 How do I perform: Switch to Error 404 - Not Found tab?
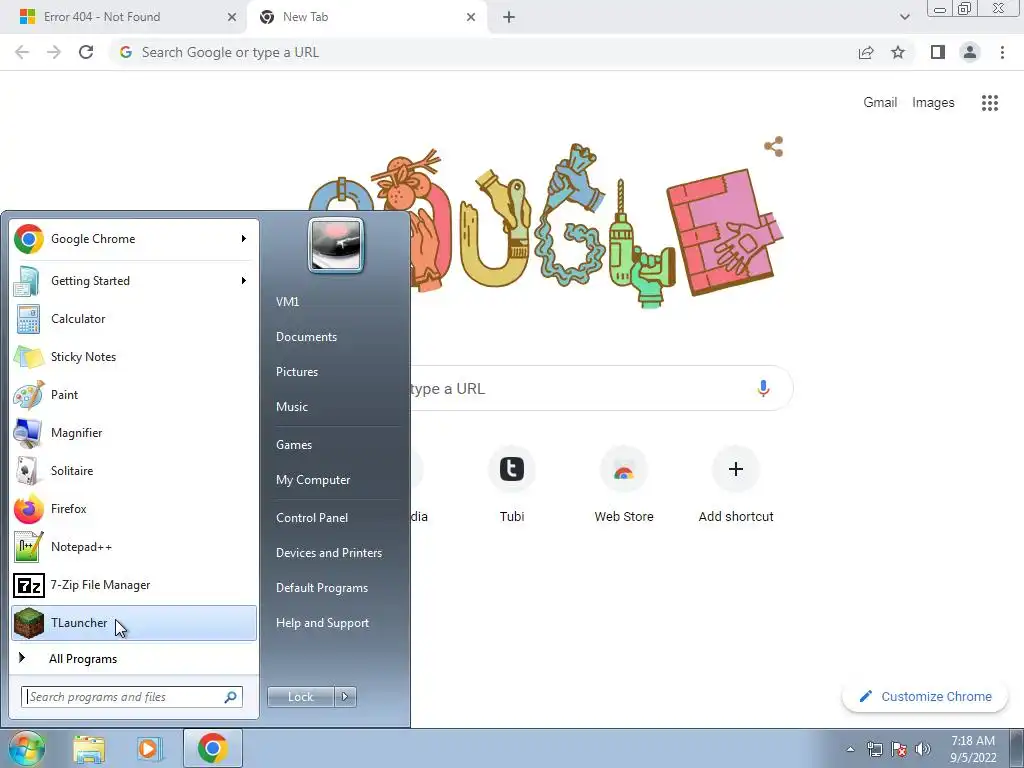(123, 17)
